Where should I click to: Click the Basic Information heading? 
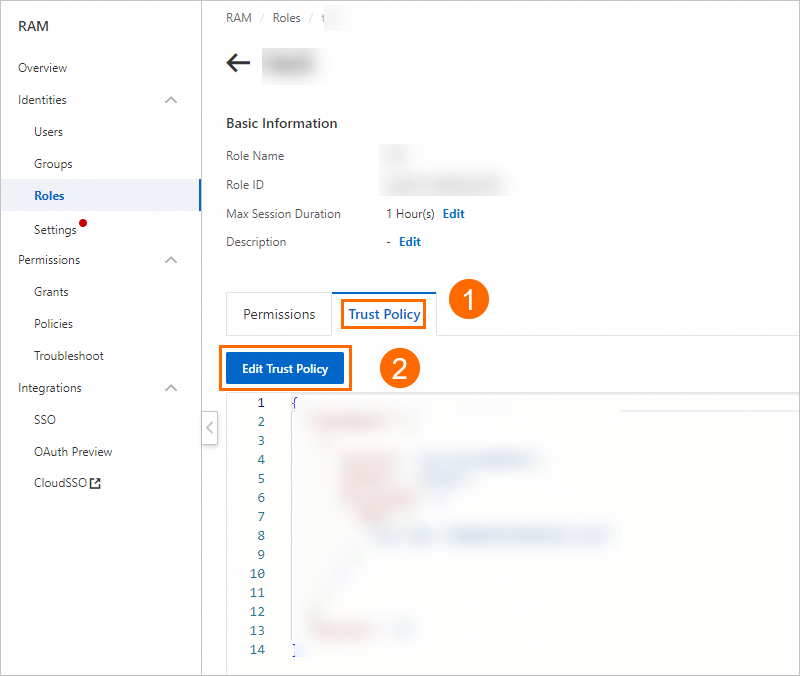(x=282, y=123)
